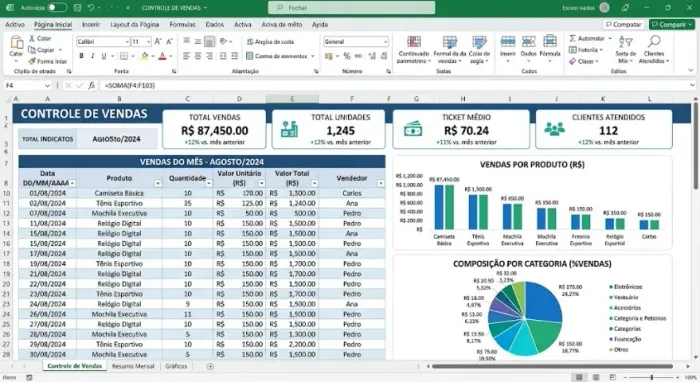Click the Colar paste clipboard icon
Screen dimensions: 700x382
17,43
